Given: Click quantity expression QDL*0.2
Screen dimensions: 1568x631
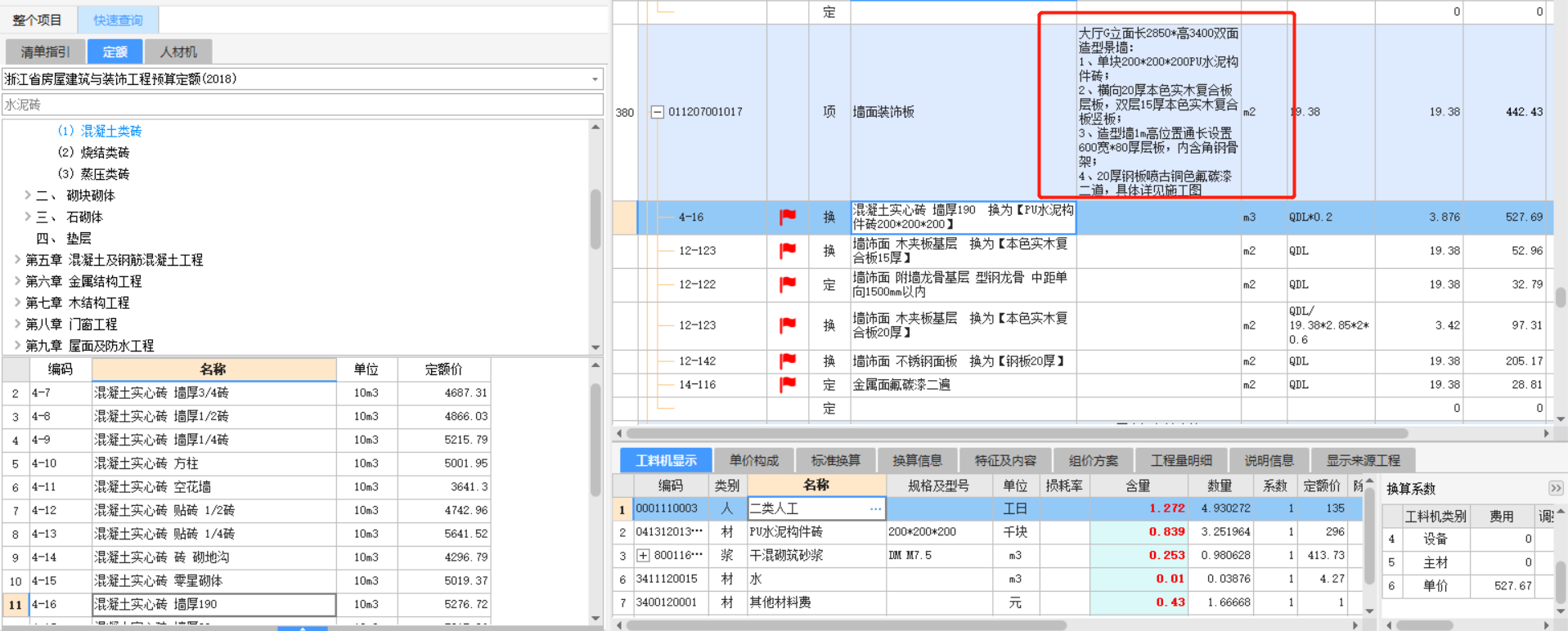Looking at the screenshot, I should pyautogui.click(x=1331, y=217).
